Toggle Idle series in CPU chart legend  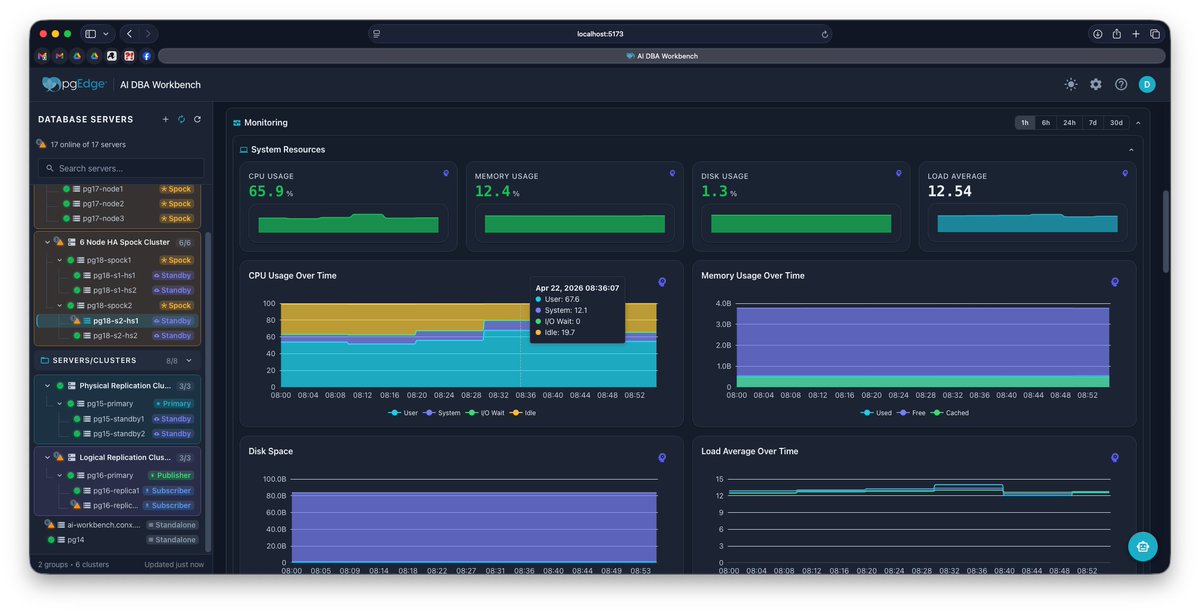pos(523,413)
